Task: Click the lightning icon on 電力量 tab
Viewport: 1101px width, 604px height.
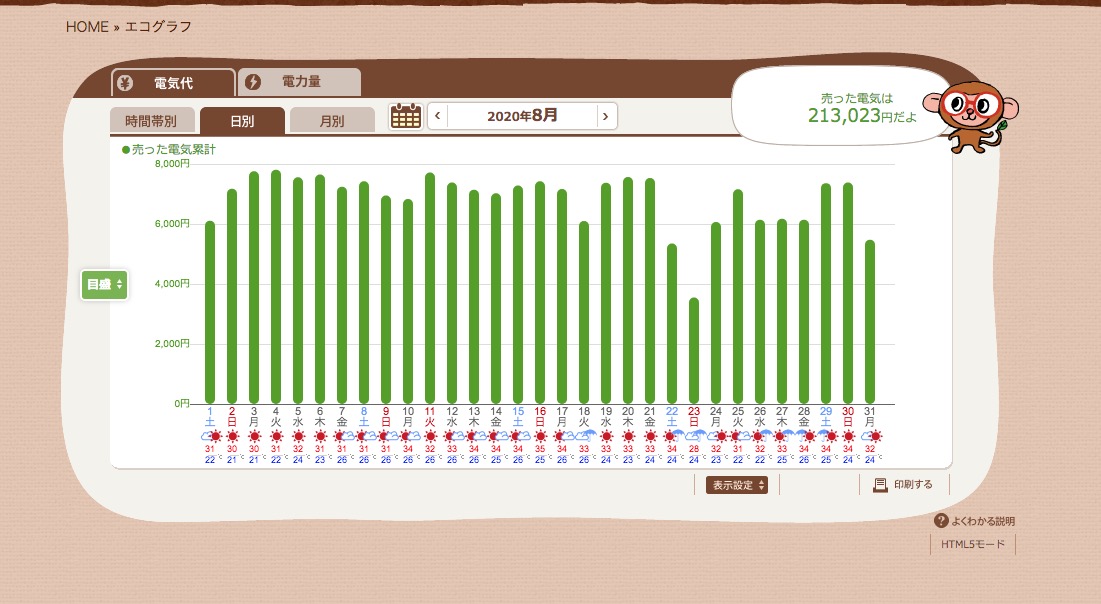Action: point(253,82)
